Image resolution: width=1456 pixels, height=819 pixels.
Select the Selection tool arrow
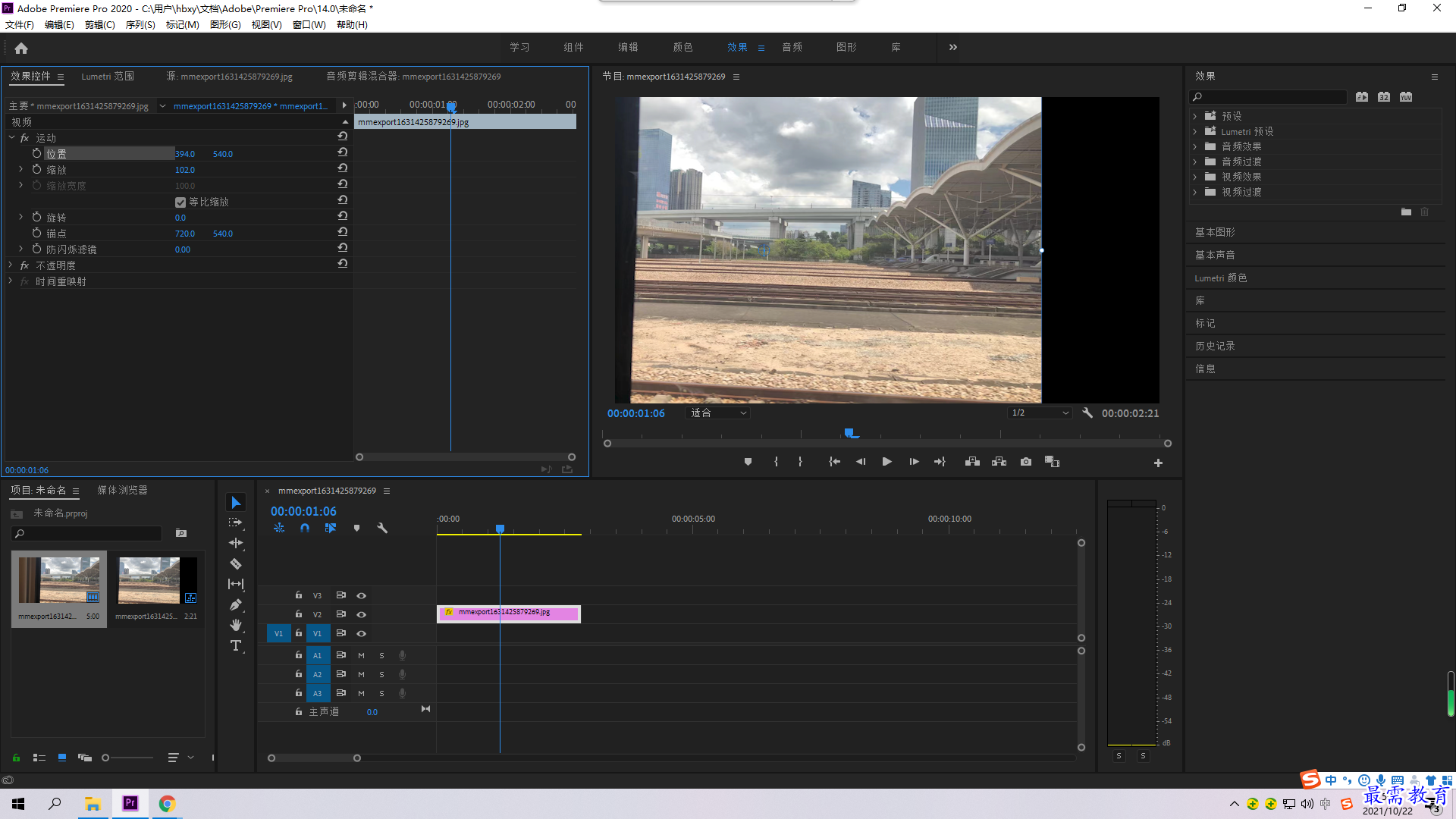pyautogui.click(x=236, y=503)
